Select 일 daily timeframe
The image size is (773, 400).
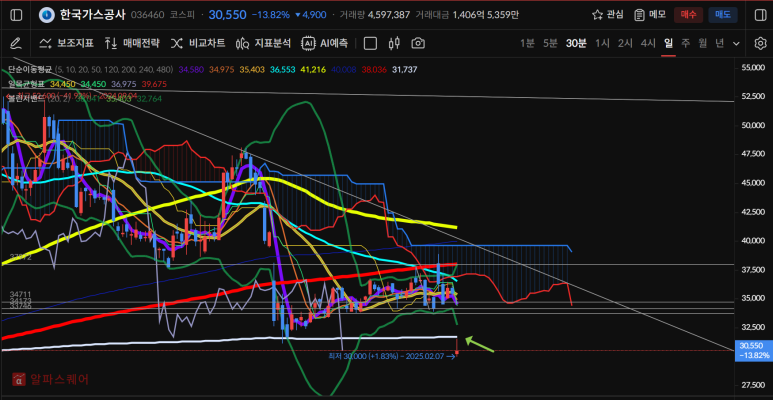click(x=668, y=43)
